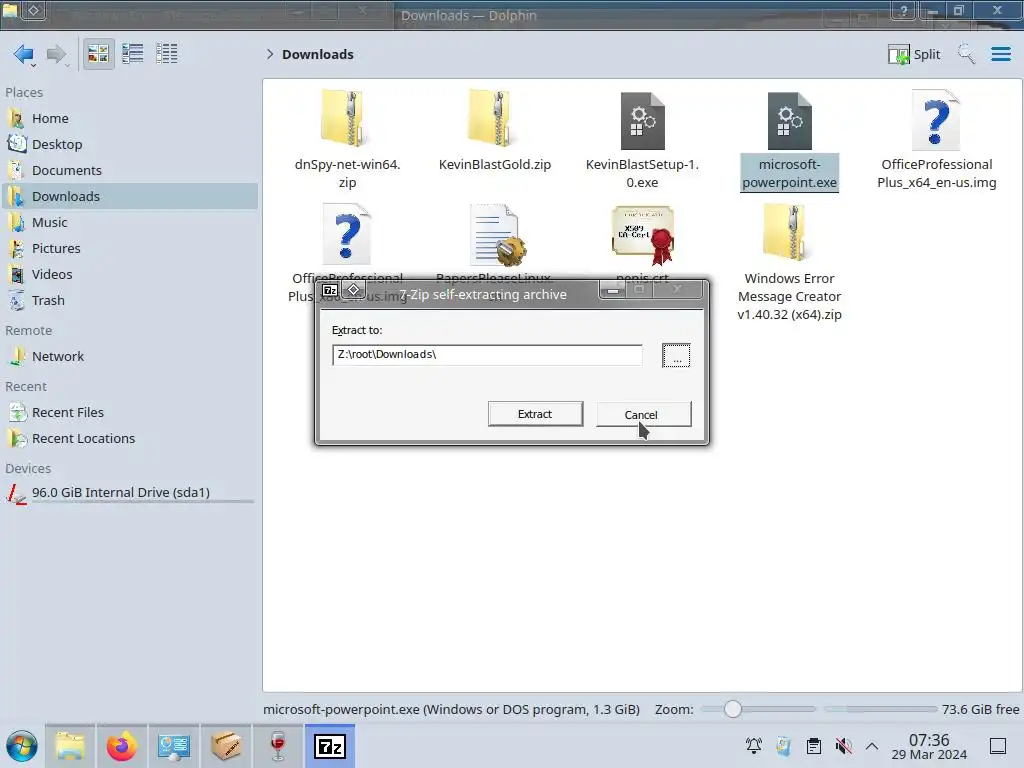The width and height of the screenshot is (1024, 768).
Task: Open Music in Places
Action: 129,223
